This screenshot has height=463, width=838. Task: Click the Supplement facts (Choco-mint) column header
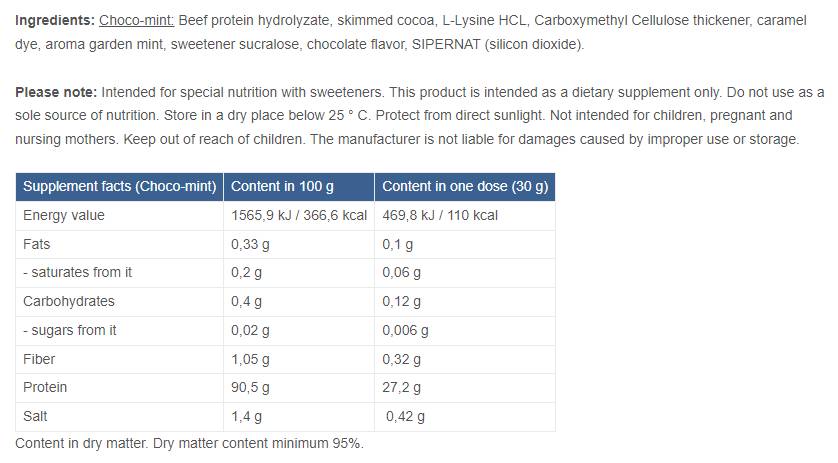(x=120, y=187)
